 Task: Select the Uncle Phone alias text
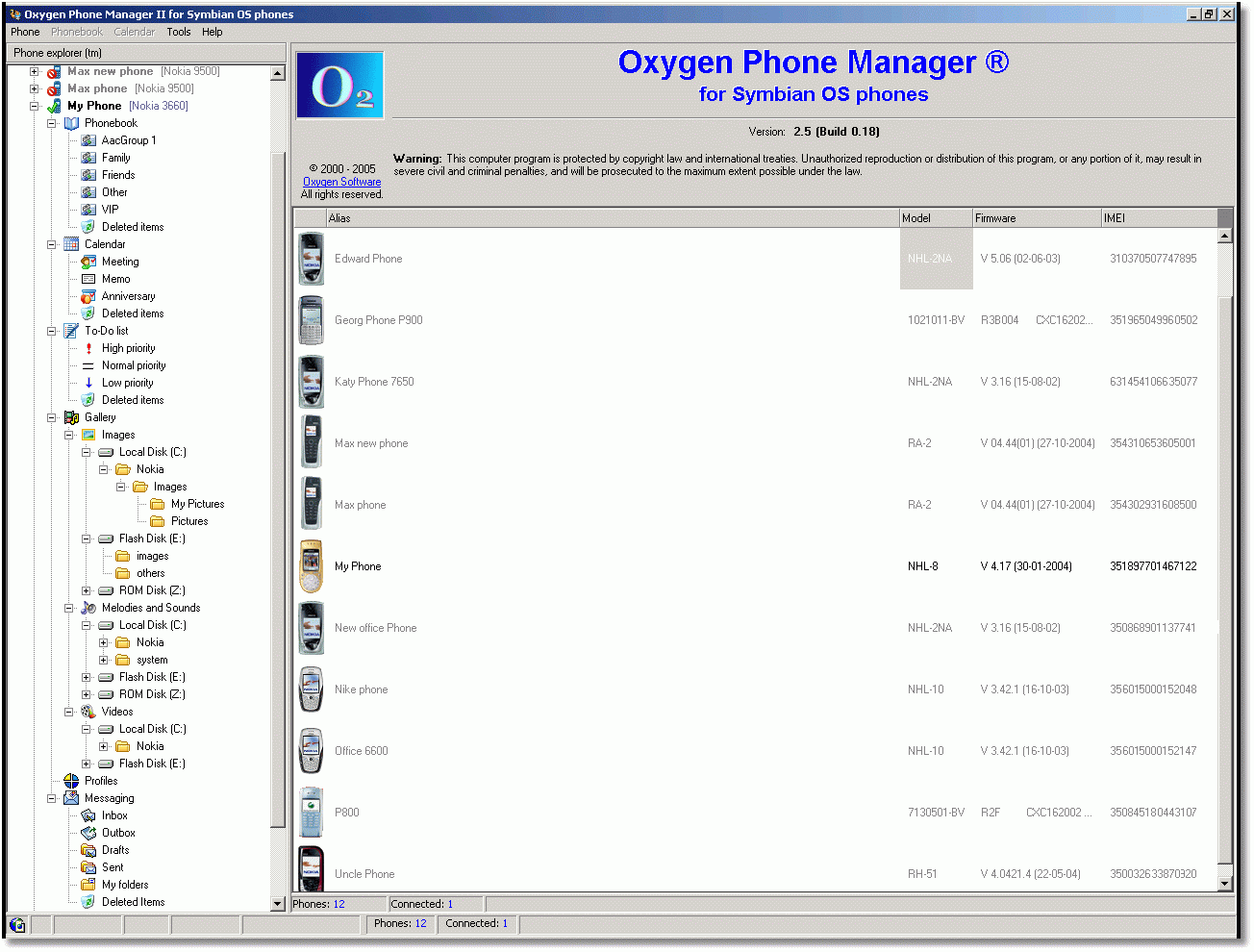coord(364,874)
